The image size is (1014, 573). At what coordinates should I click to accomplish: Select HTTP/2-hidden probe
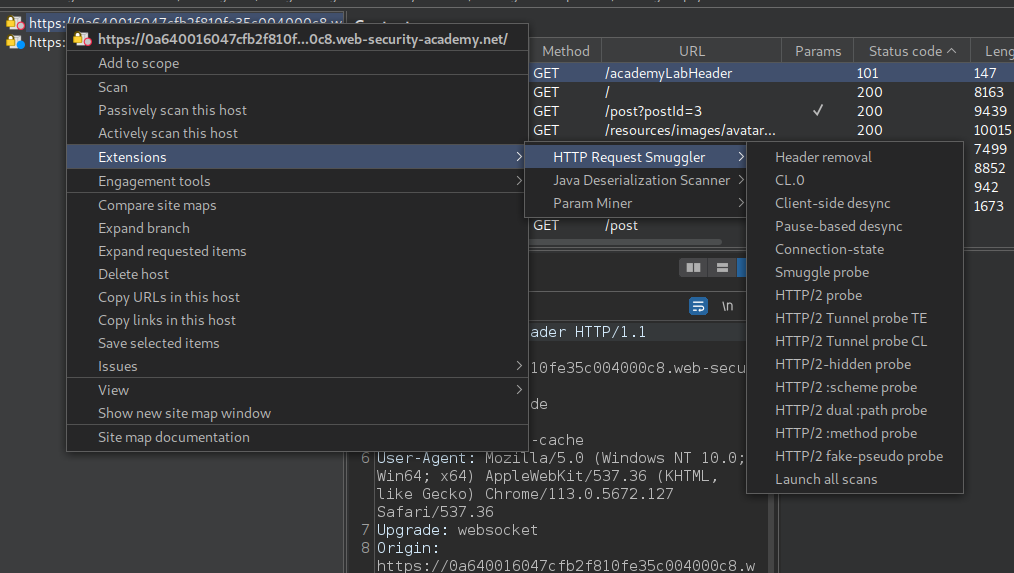tap(855, 364)
